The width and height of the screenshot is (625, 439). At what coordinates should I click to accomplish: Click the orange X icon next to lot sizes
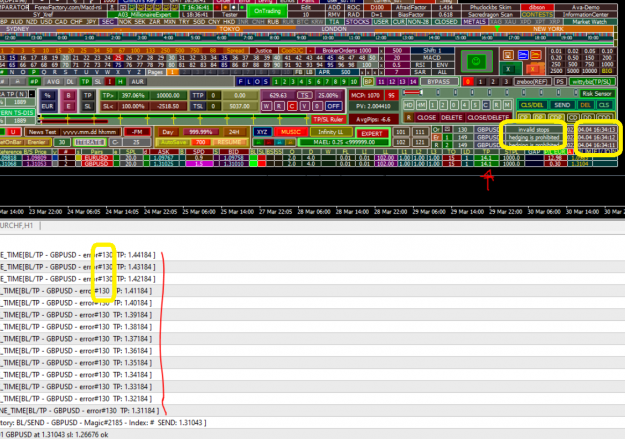pyautogui.click(x=533, y=69)
